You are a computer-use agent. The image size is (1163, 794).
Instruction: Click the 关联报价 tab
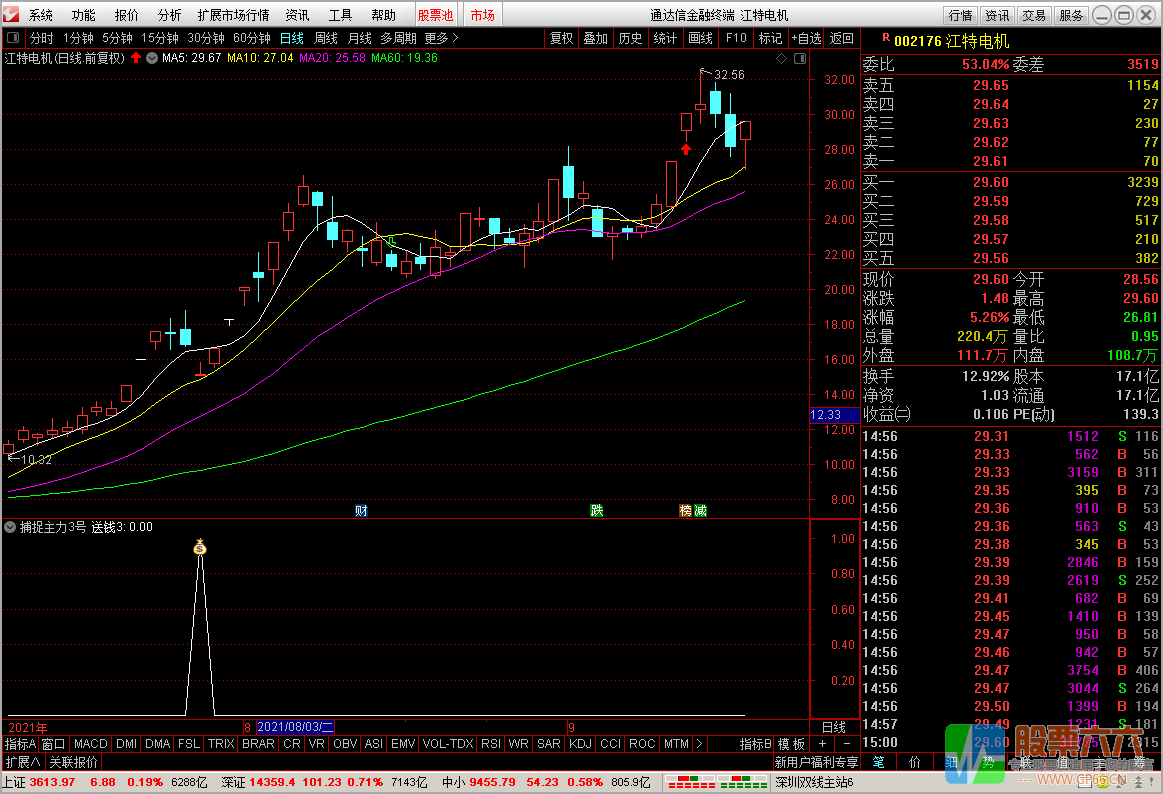click(x=73, y=761)
